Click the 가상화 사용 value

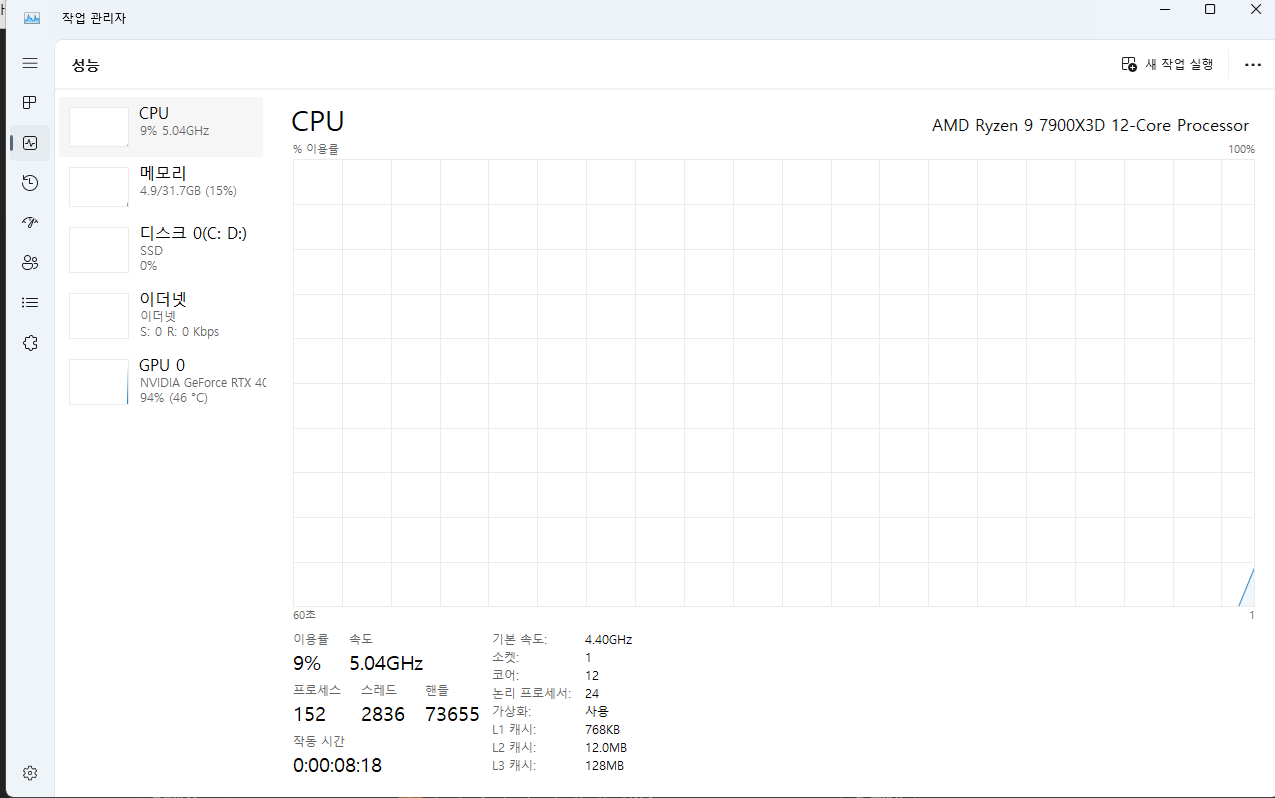tap(596, 711)
